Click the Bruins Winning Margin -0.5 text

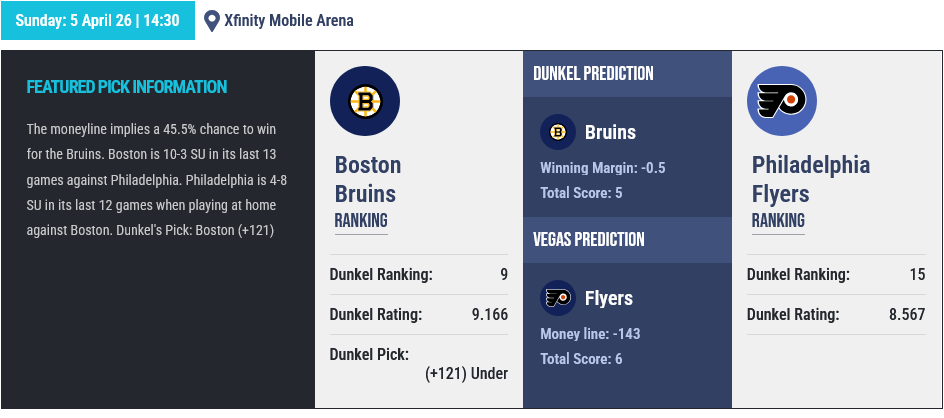click(x=602, y=168)
